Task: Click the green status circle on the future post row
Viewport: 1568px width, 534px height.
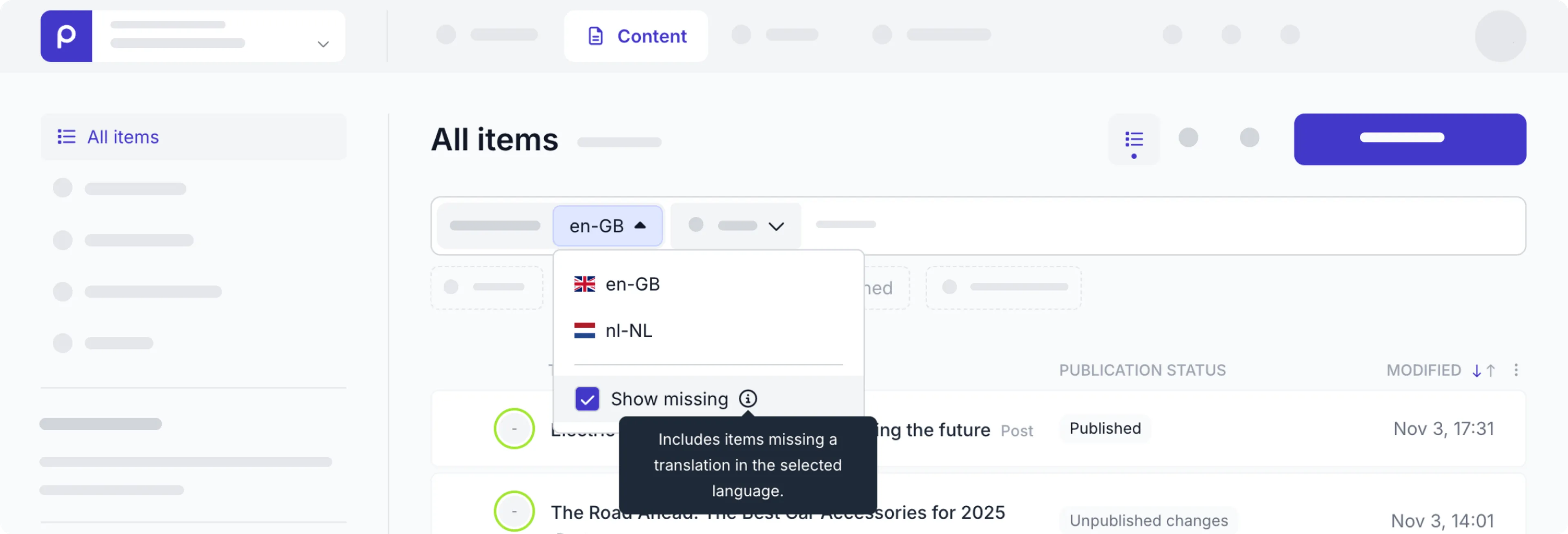Action: pos(514,428)
